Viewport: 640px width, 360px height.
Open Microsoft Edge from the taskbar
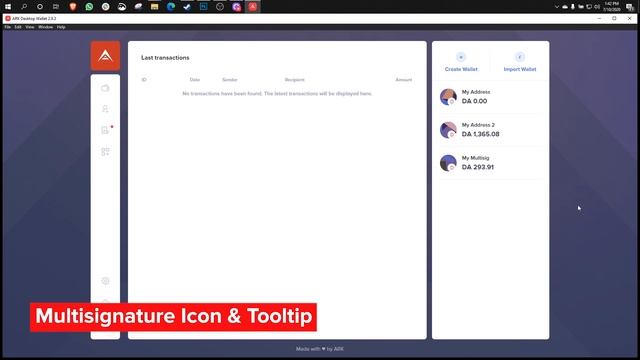171,7
